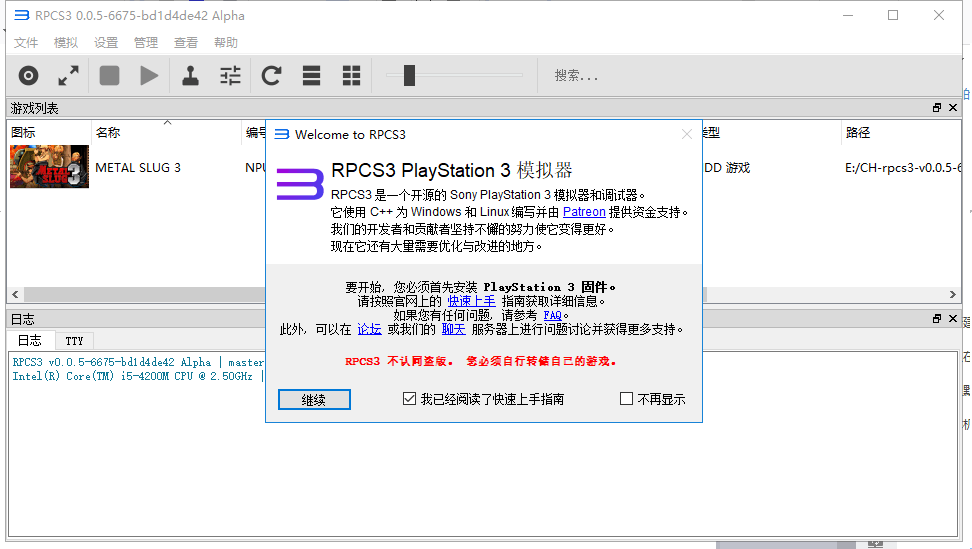Click the icon size slider handle
This screenshot has height=549, width=972.
(x=409, y=75)
